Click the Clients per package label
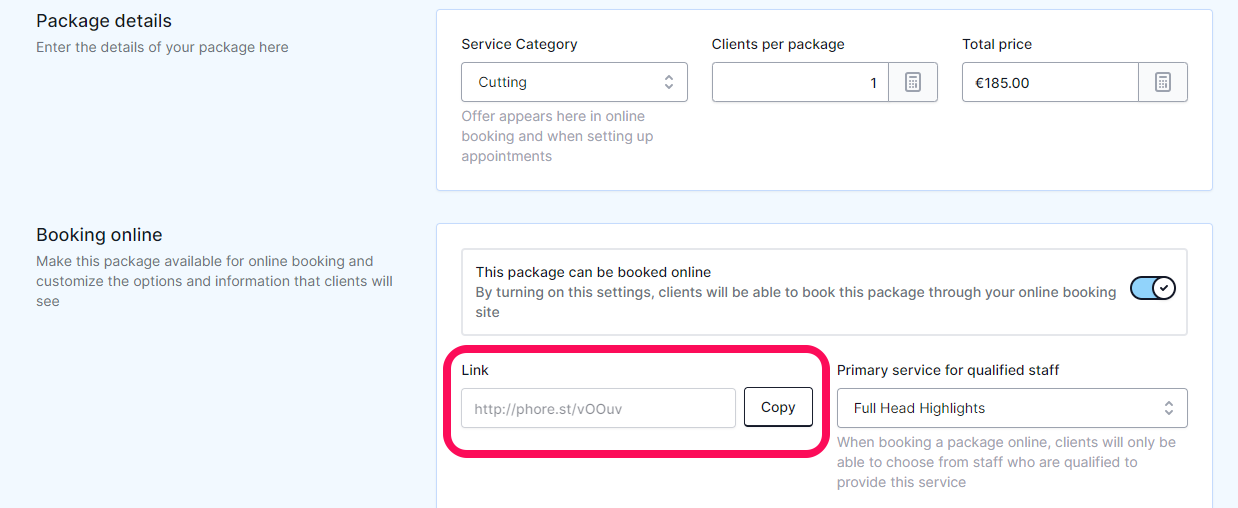The height and width of the screenshot is (508, 1238). click(x=778, y=44)
